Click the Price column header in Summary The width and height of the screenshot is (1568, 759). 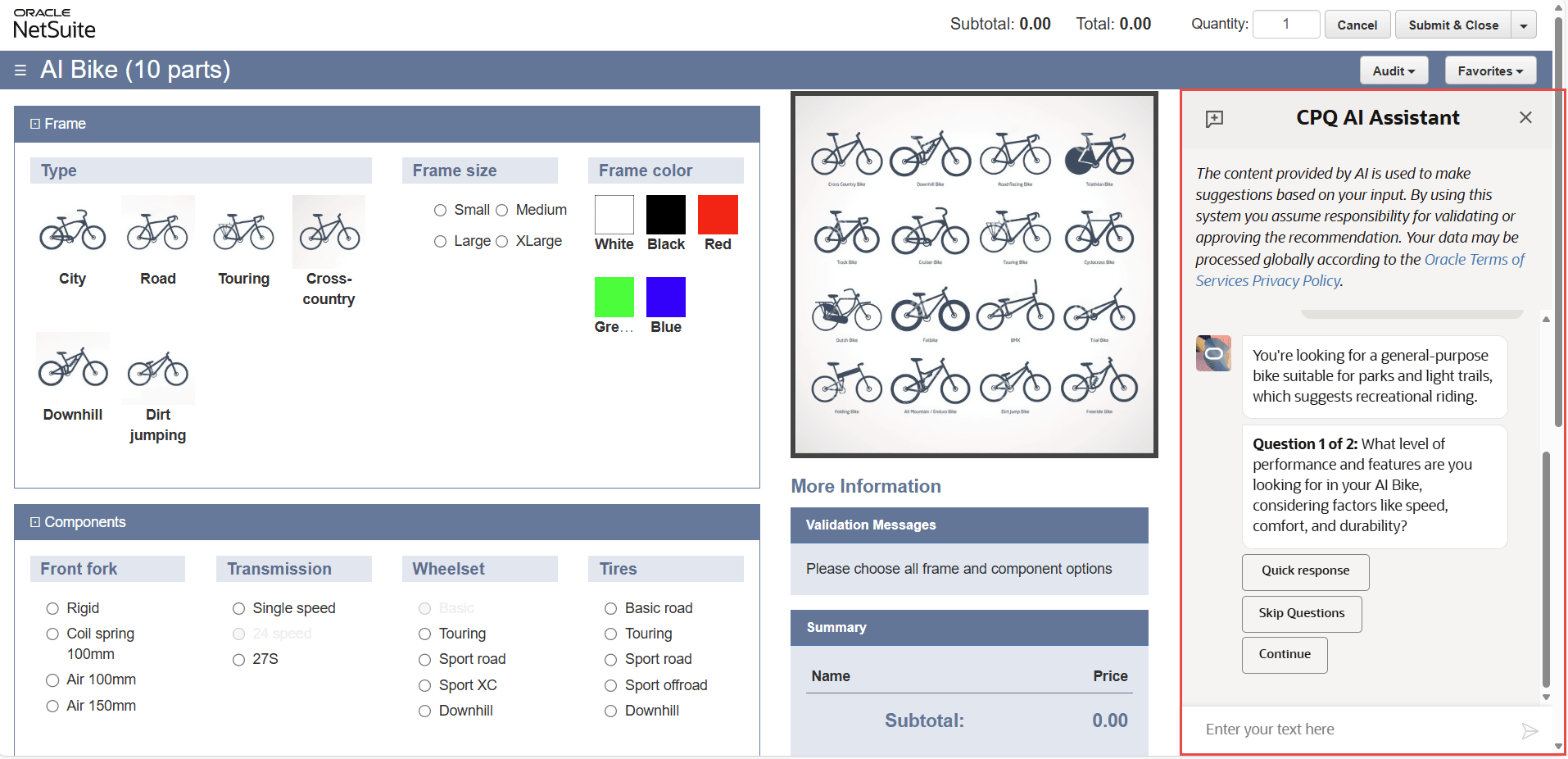click(1110, 676)
